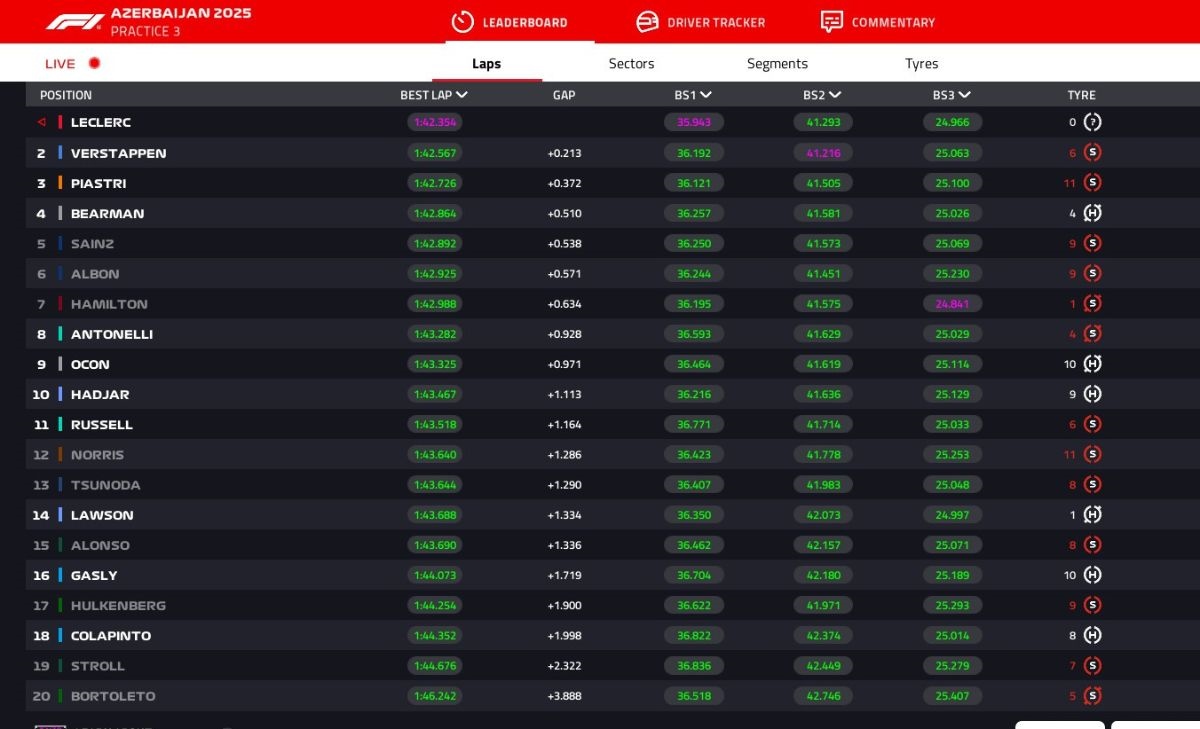Click Hamilton's soft tyre icon
Viewport: 1200px width, 729px height.
[x=1092, y=303]
